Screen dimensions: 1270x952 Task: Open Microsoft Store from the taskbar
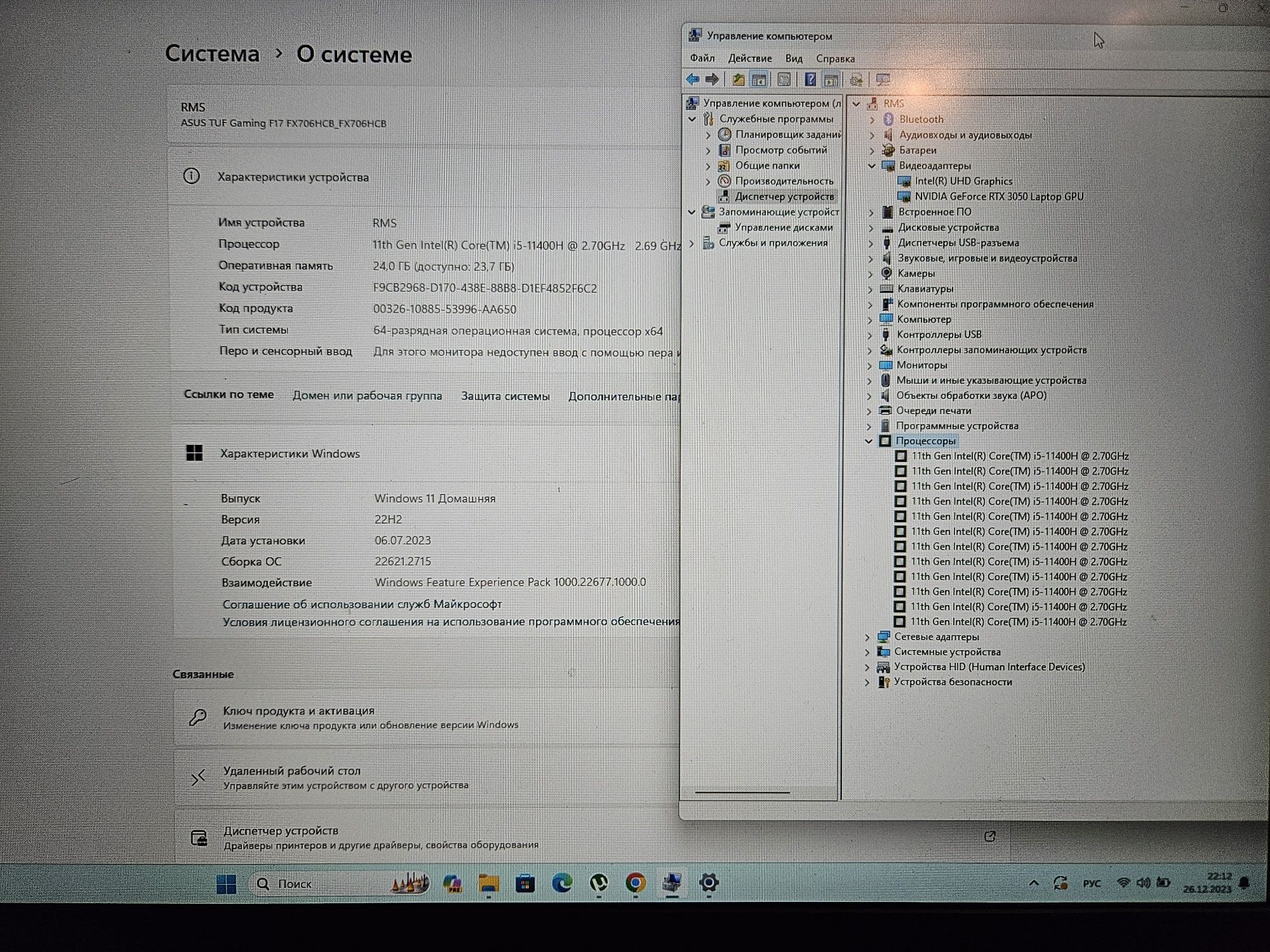click(x=525, y=883)
